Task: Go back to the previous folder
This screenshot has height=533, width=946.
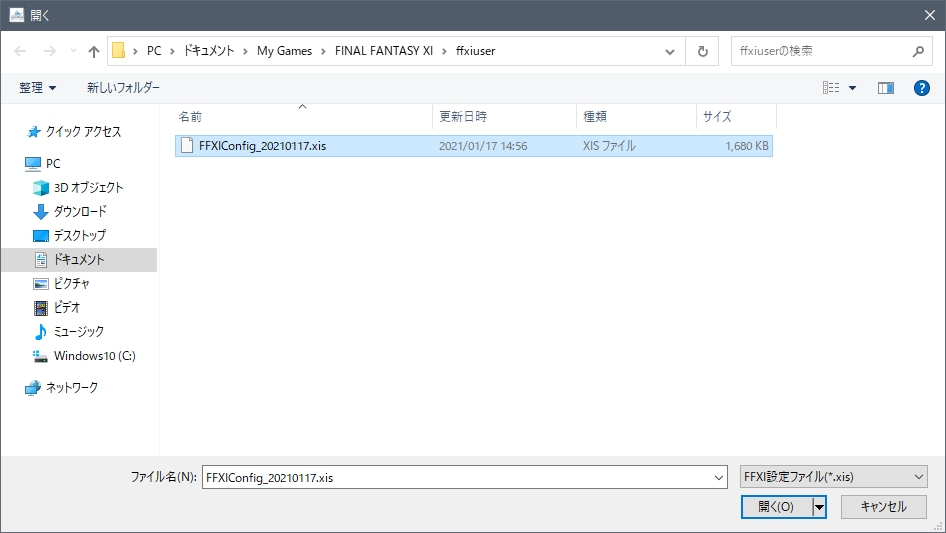Action: pos(20,51)
